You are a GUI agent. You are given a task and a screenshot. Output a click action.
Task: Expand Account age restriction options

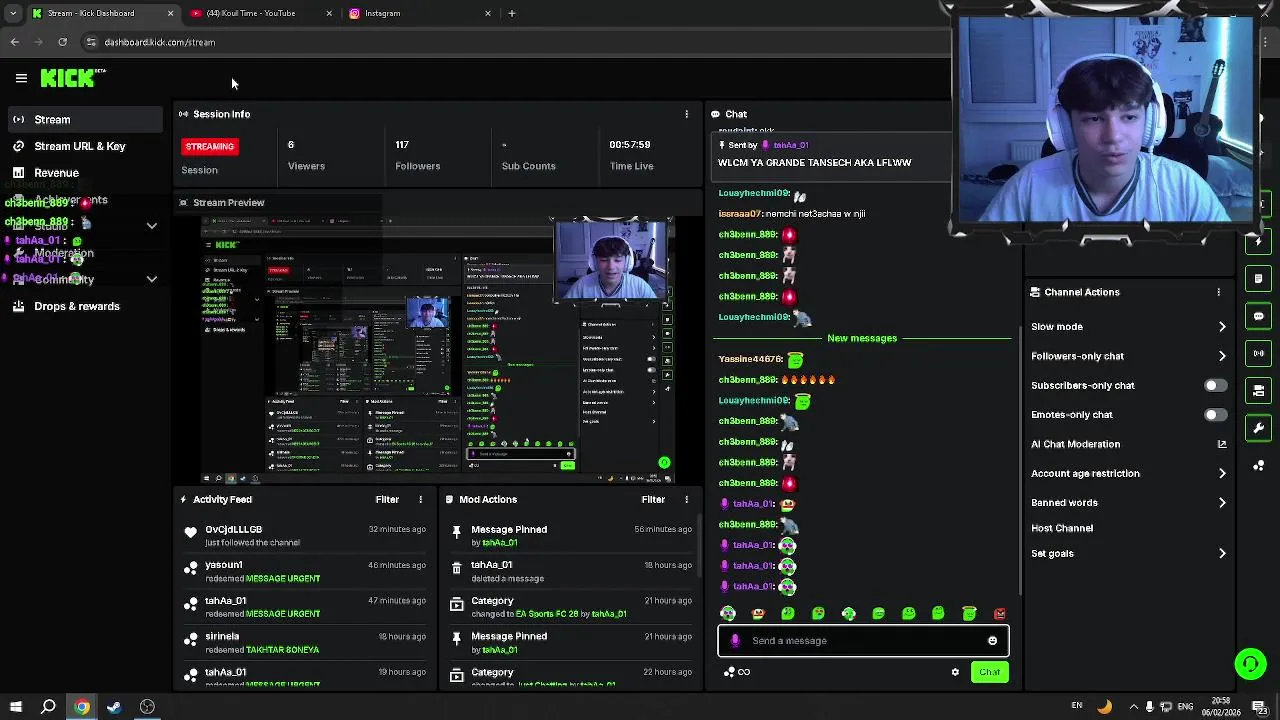pos(1222,474)
